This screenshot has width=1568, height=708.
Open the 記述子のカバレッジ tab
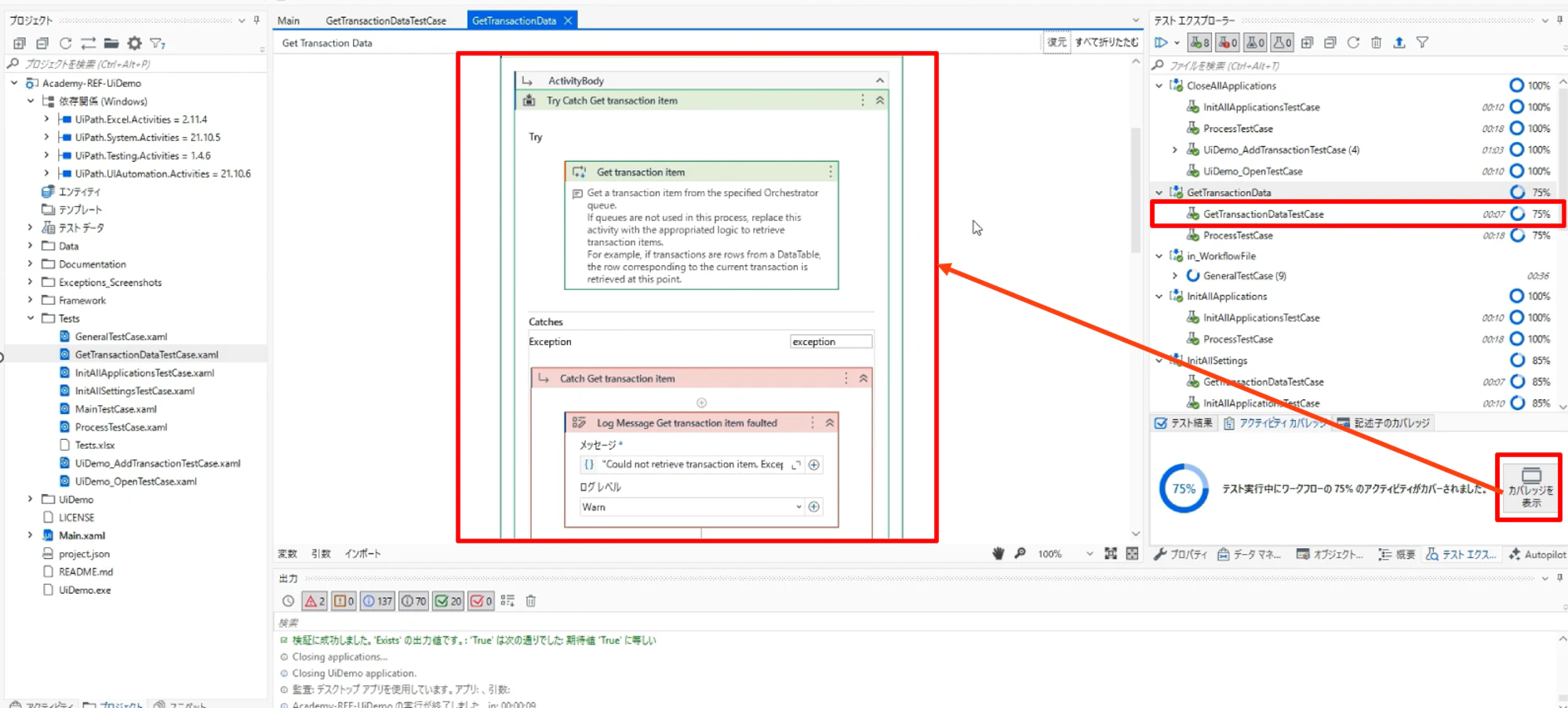[x=1384, y=423]
